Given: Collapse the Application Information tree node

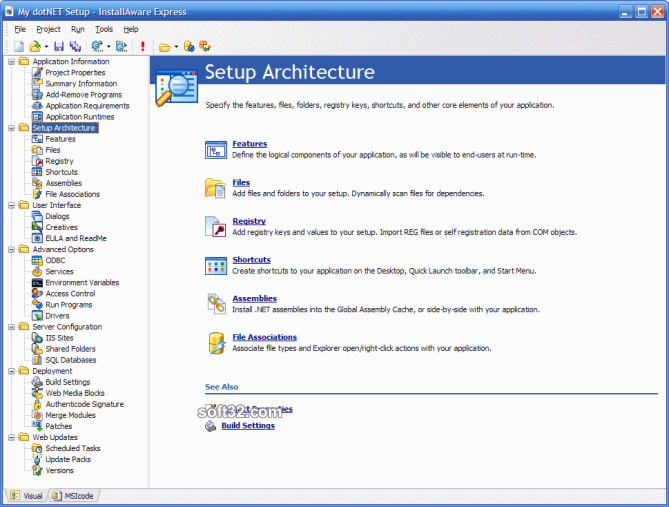Looking at the screenshot, I should pyautogui.click(x=12, y=61).
